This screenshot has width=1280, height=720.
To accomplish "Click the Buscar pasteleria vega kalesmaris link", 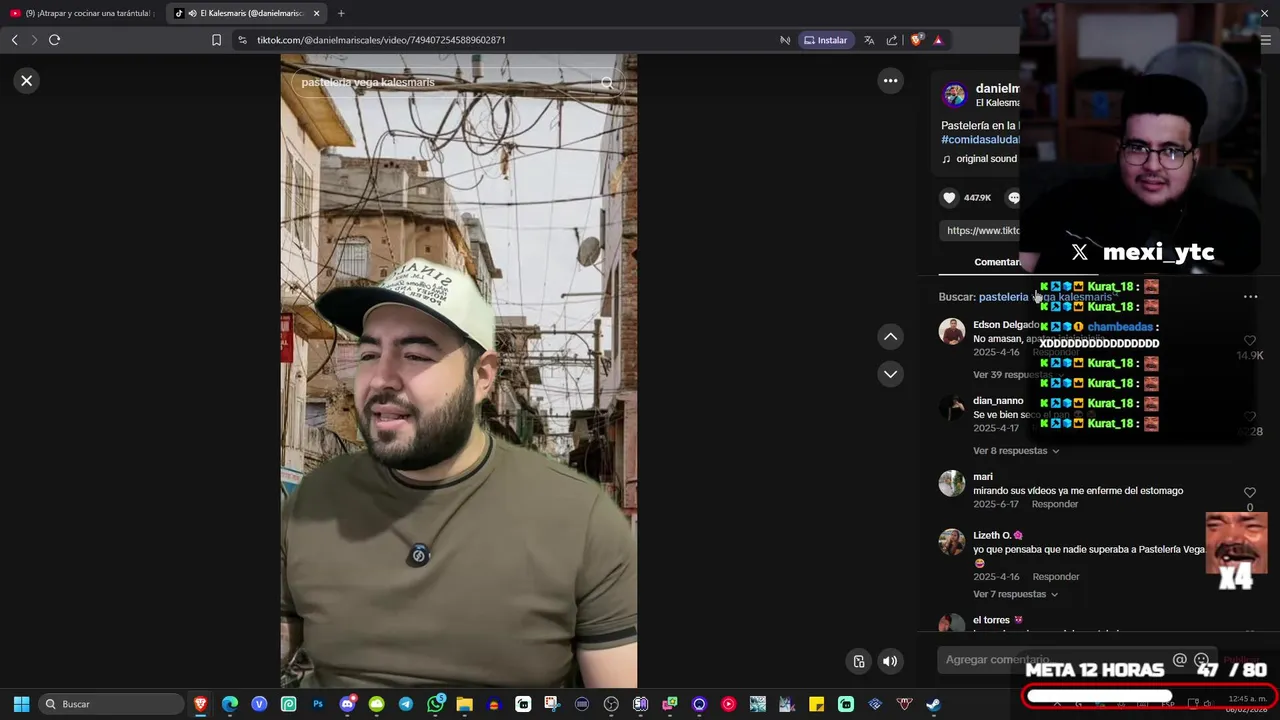I will (x=1045, y=297).
